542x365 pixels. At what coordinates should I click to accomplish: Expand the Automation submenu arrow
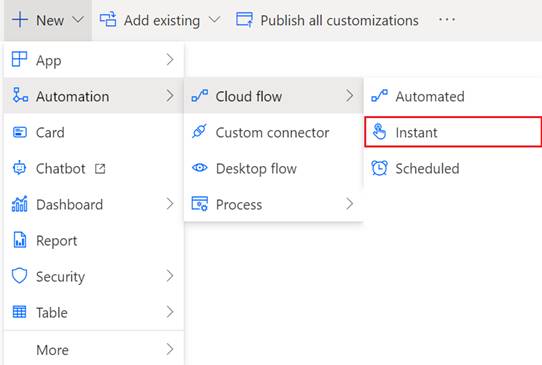click(170, 95)
